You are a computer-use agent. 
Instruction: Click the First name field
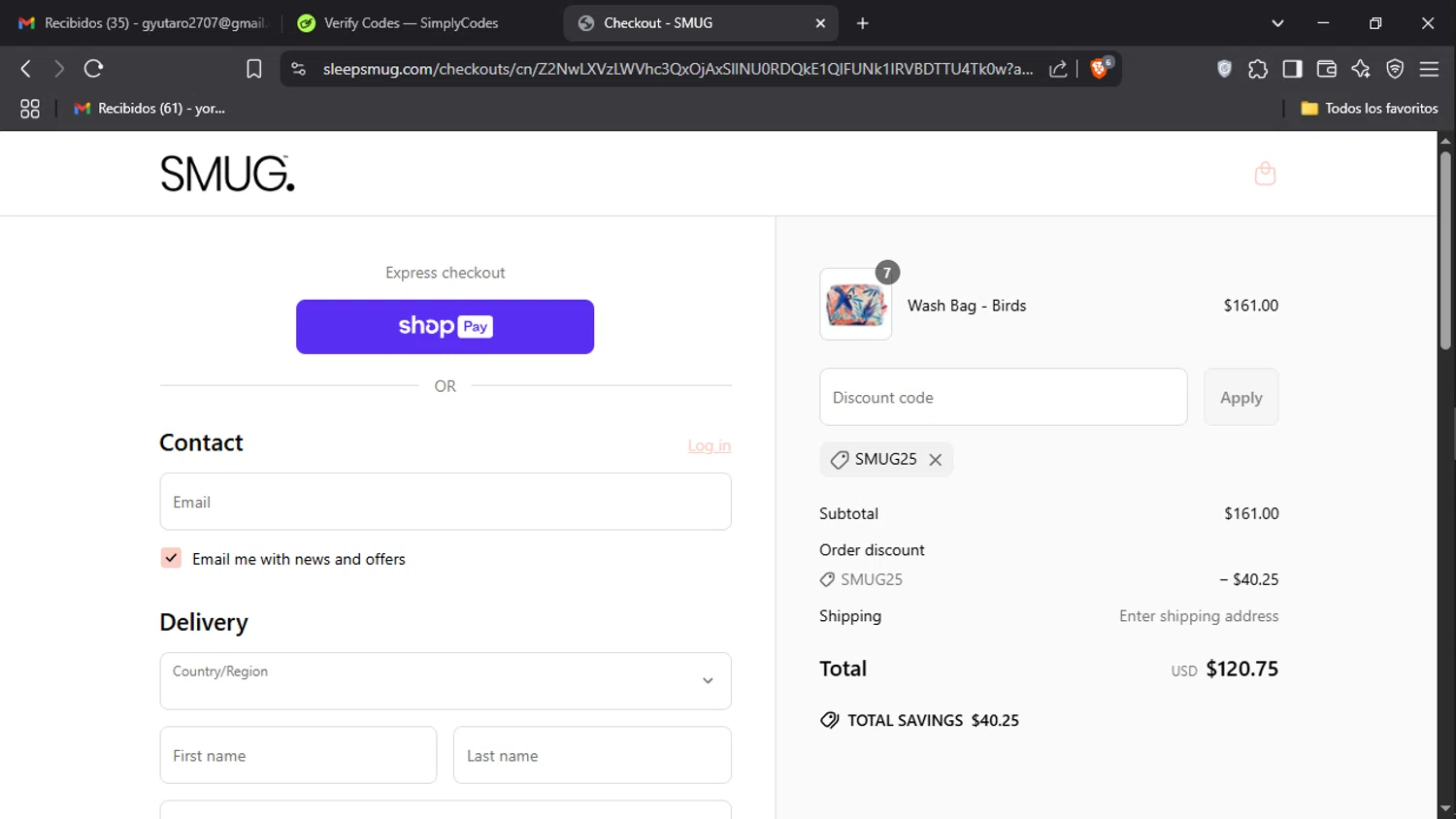(x=298, y=755)
